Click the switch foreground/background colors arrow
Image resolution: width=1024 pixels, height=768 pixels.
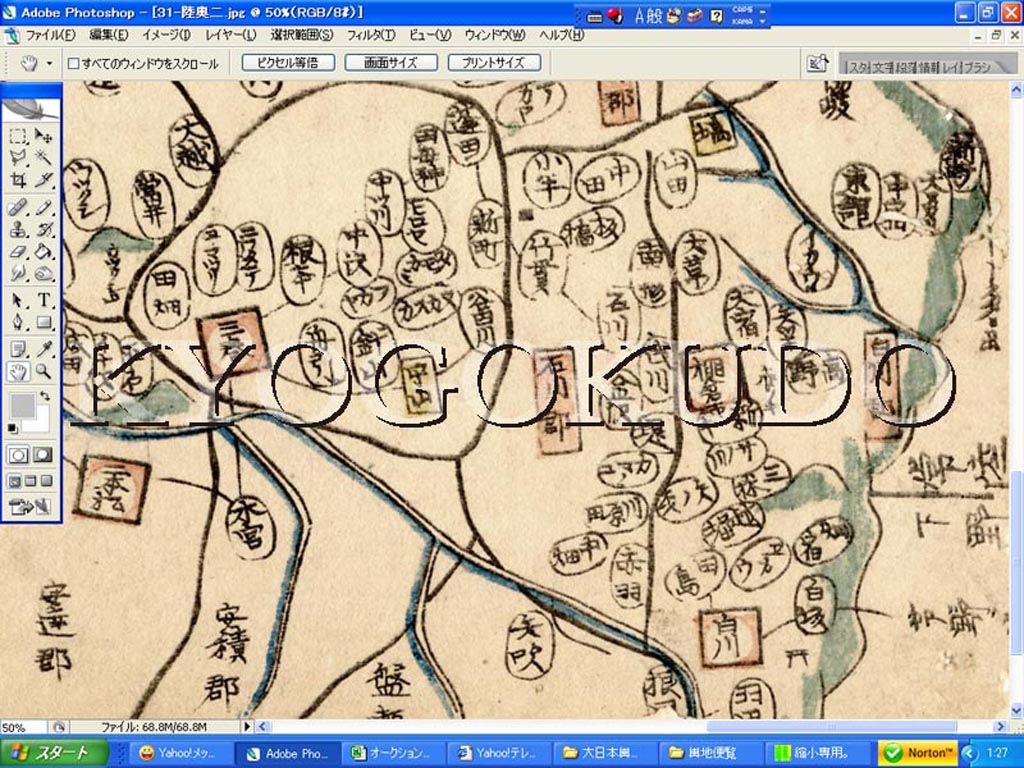pyautogui.click(x=44, y=396)
